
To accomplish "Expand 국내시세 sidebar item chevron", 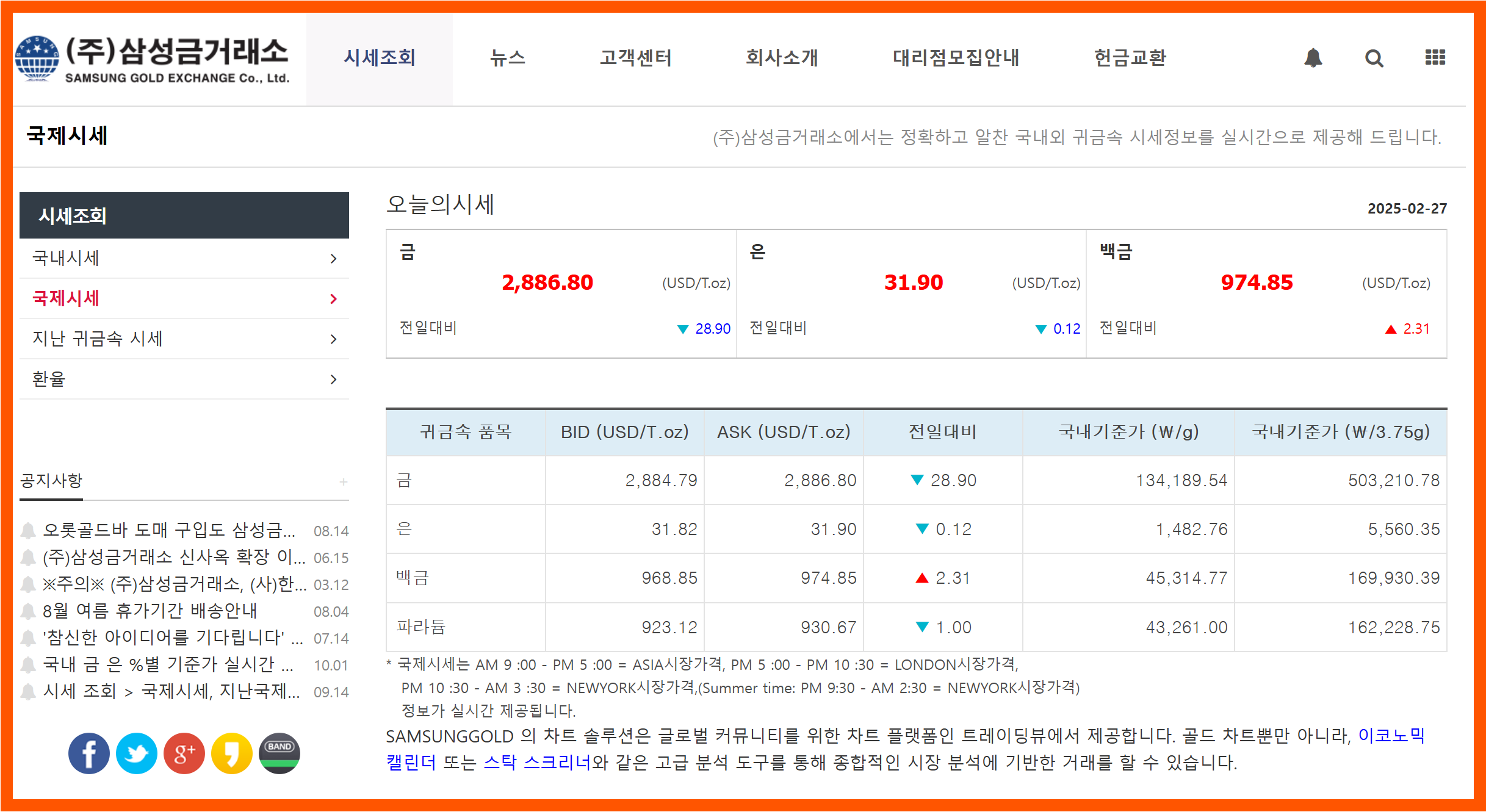I will tap(333, 259).
